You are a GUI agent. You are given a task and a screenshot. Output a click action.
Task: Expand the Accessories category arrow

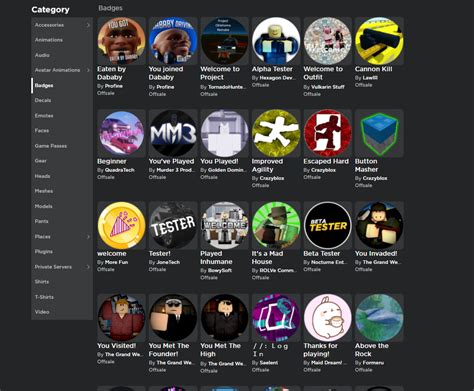88,25
